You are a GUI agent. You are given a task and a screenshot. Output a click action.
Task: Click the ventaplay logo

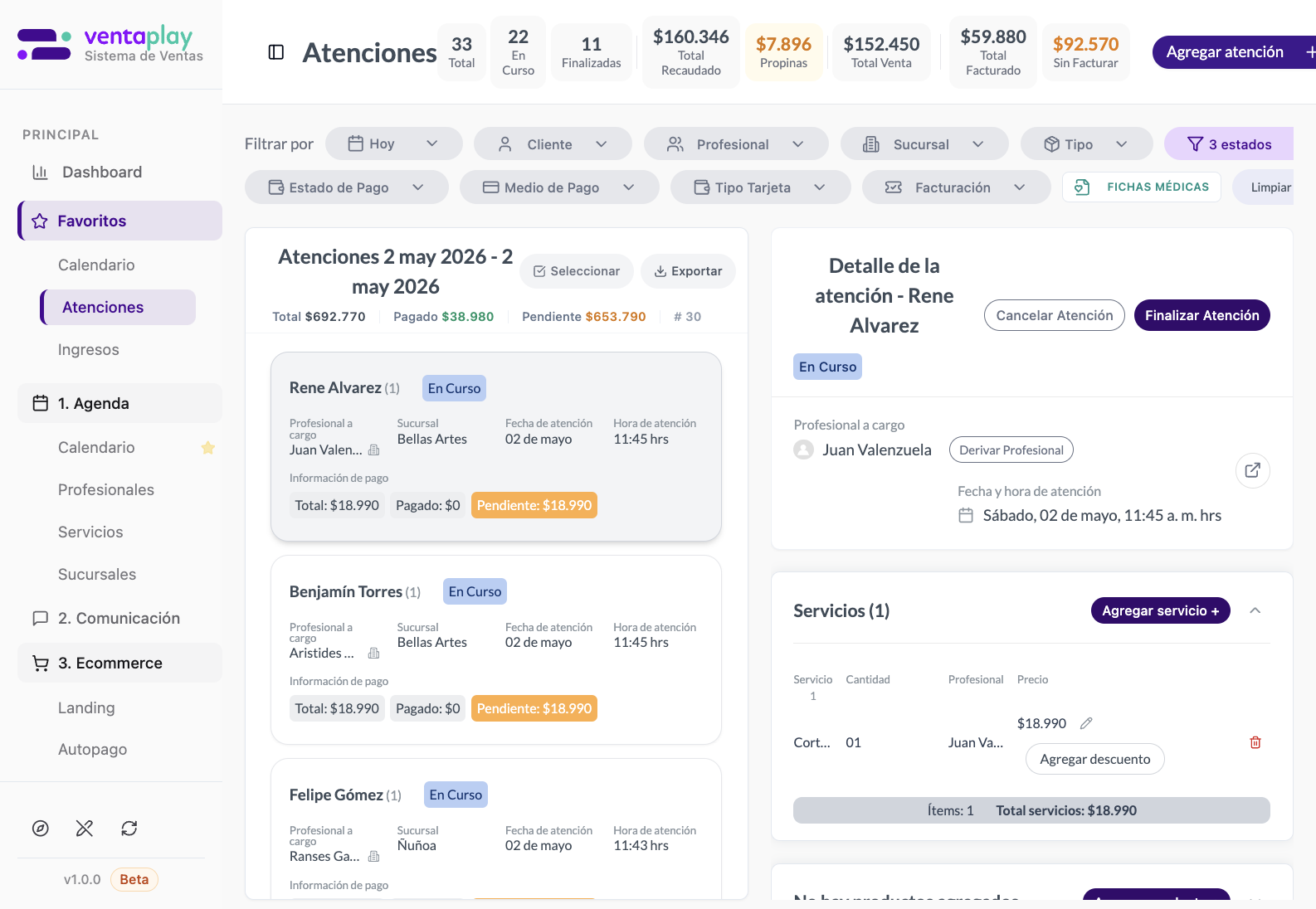coord(110,45)
